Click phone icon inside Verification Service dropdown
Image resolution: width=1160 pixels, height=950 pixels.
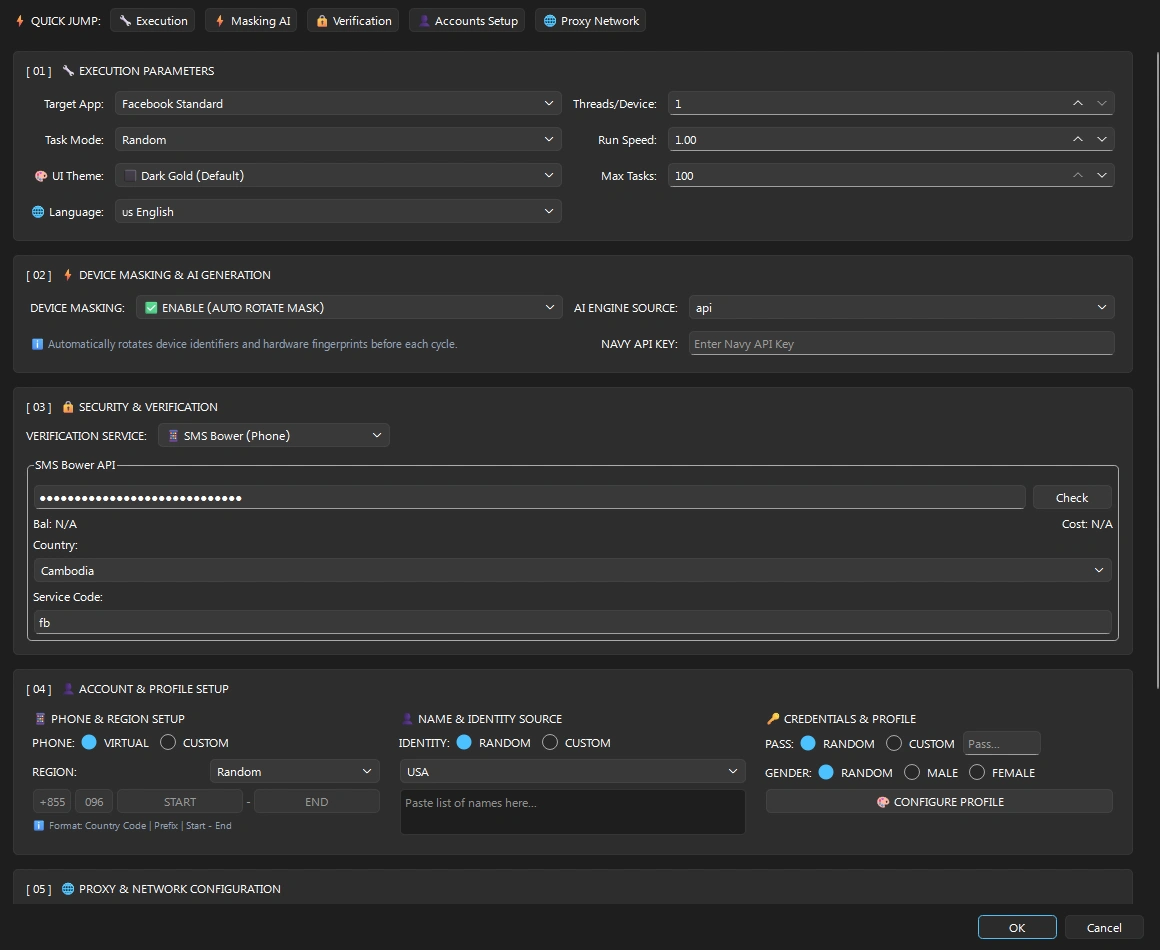pyautogui.click(x=173, y=436)
